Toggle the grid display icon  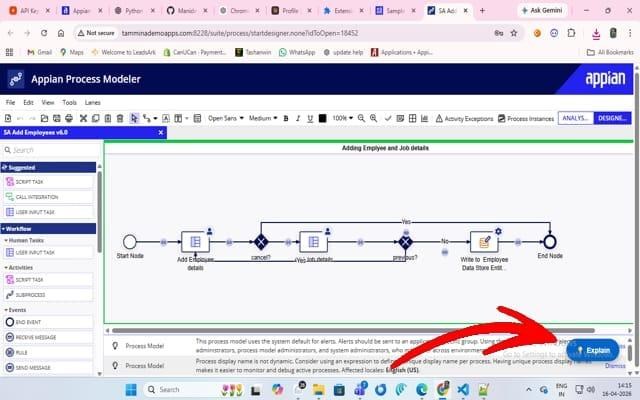(413, 118)
